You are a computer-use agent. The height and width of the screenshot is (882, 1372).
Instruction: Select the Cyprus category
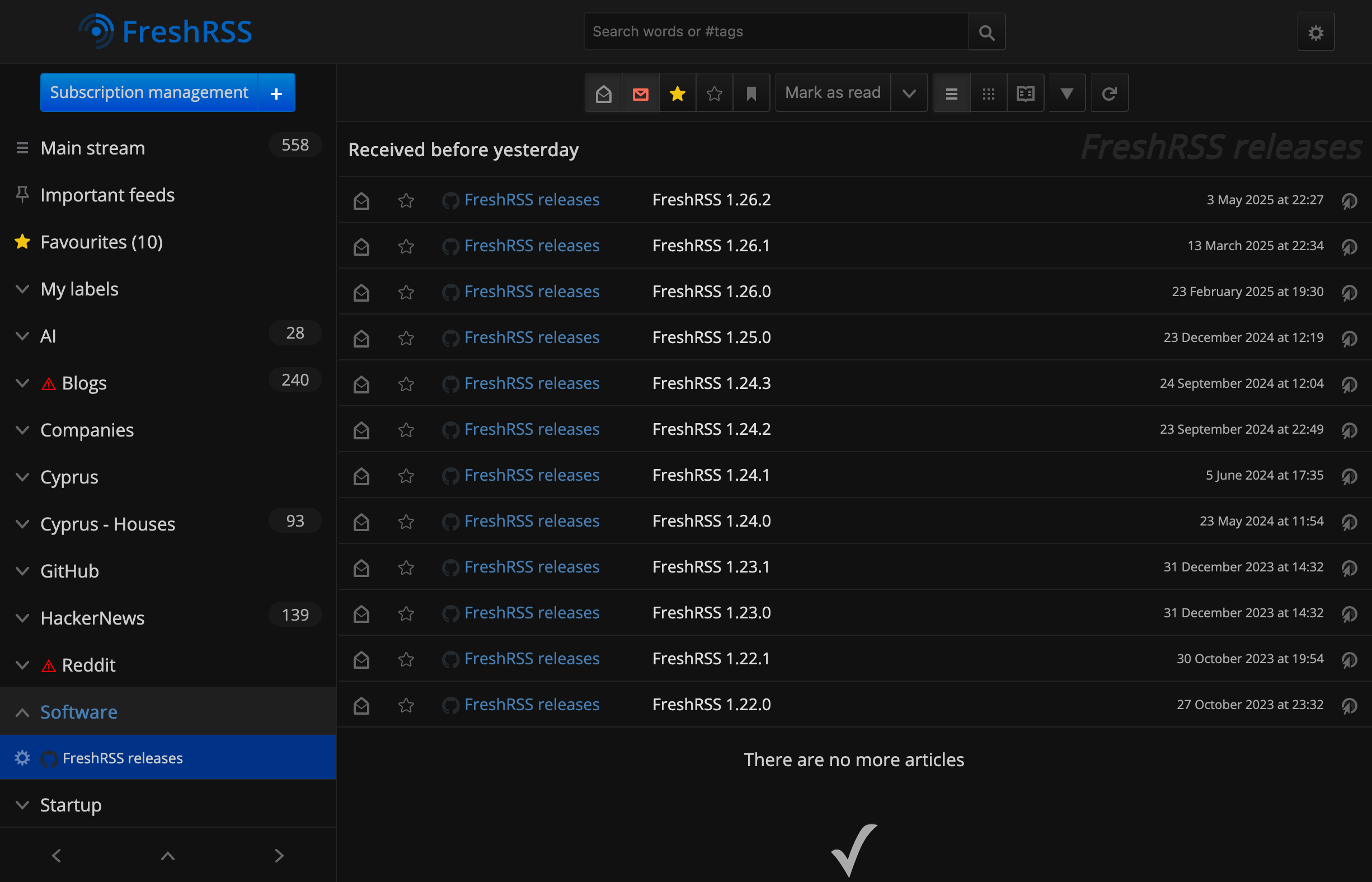69,477
